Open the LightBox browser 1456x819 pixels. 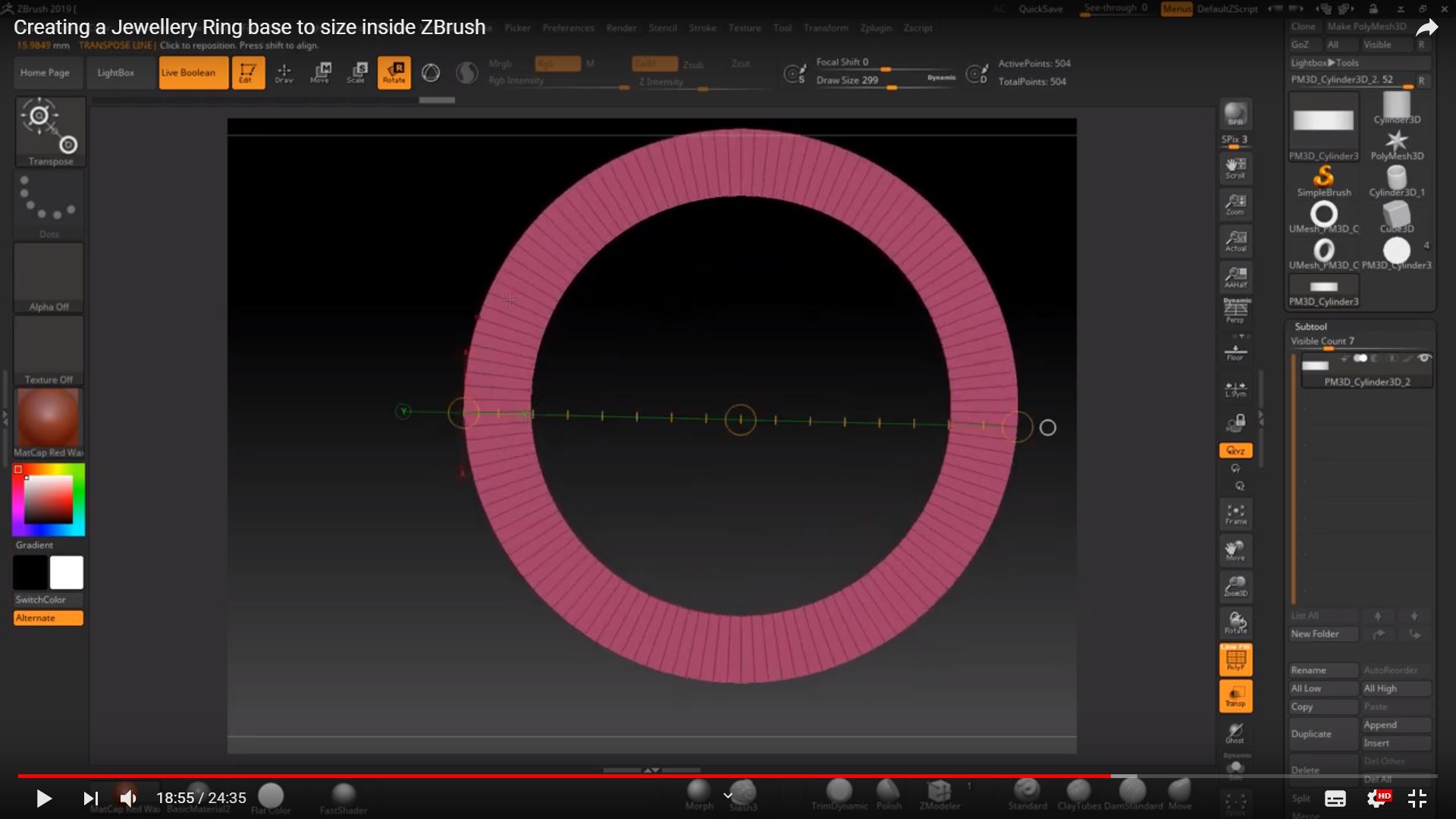click(116, 73)
